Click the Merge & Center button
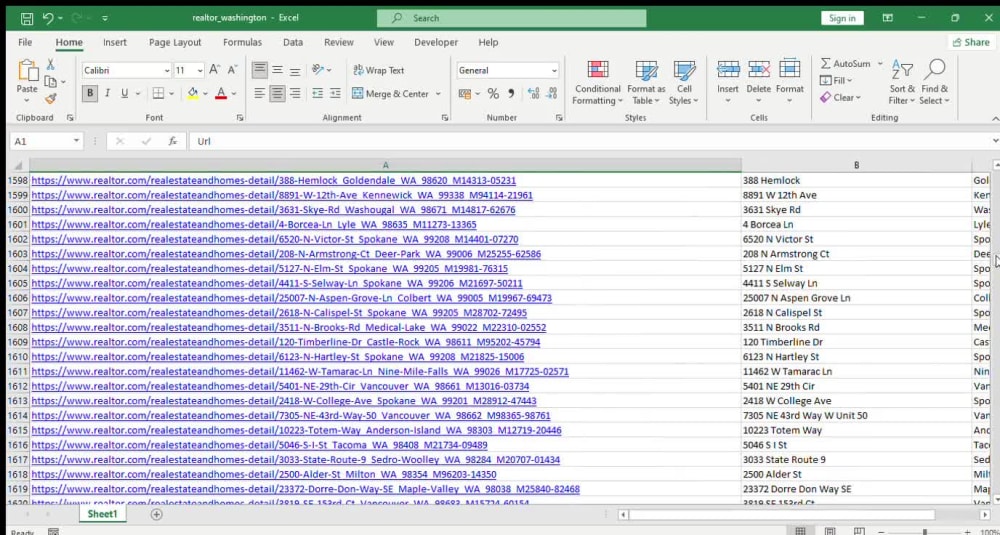 [390, 94]
